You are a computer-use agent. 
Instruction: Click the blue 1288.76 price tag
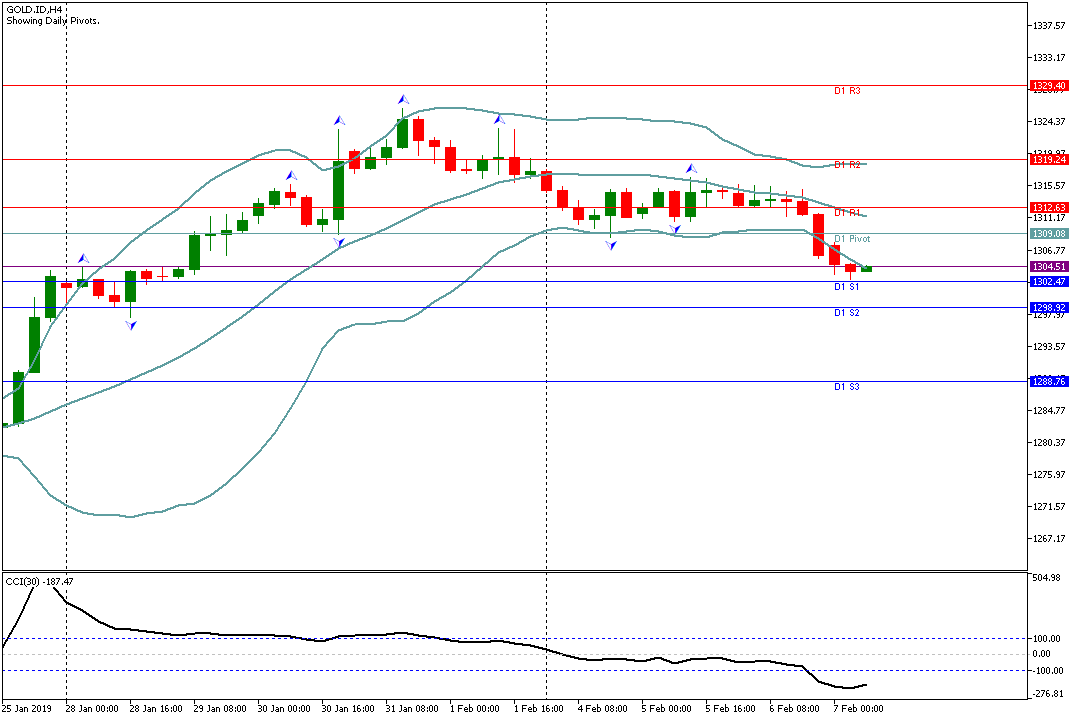point(1049,382)
